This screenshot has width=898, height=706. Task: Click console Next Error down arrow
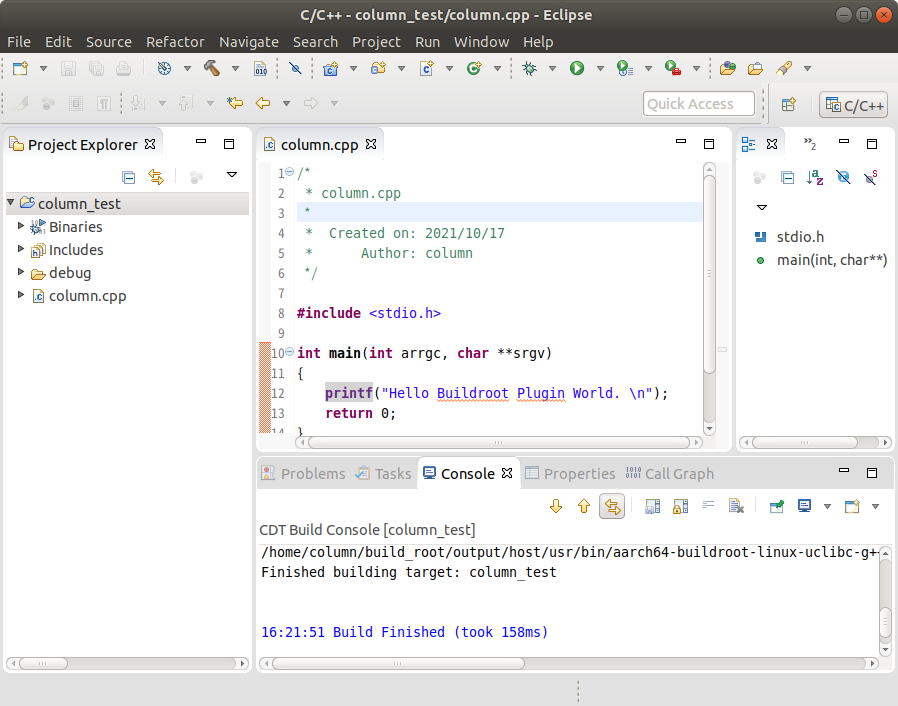coord(556,506)
